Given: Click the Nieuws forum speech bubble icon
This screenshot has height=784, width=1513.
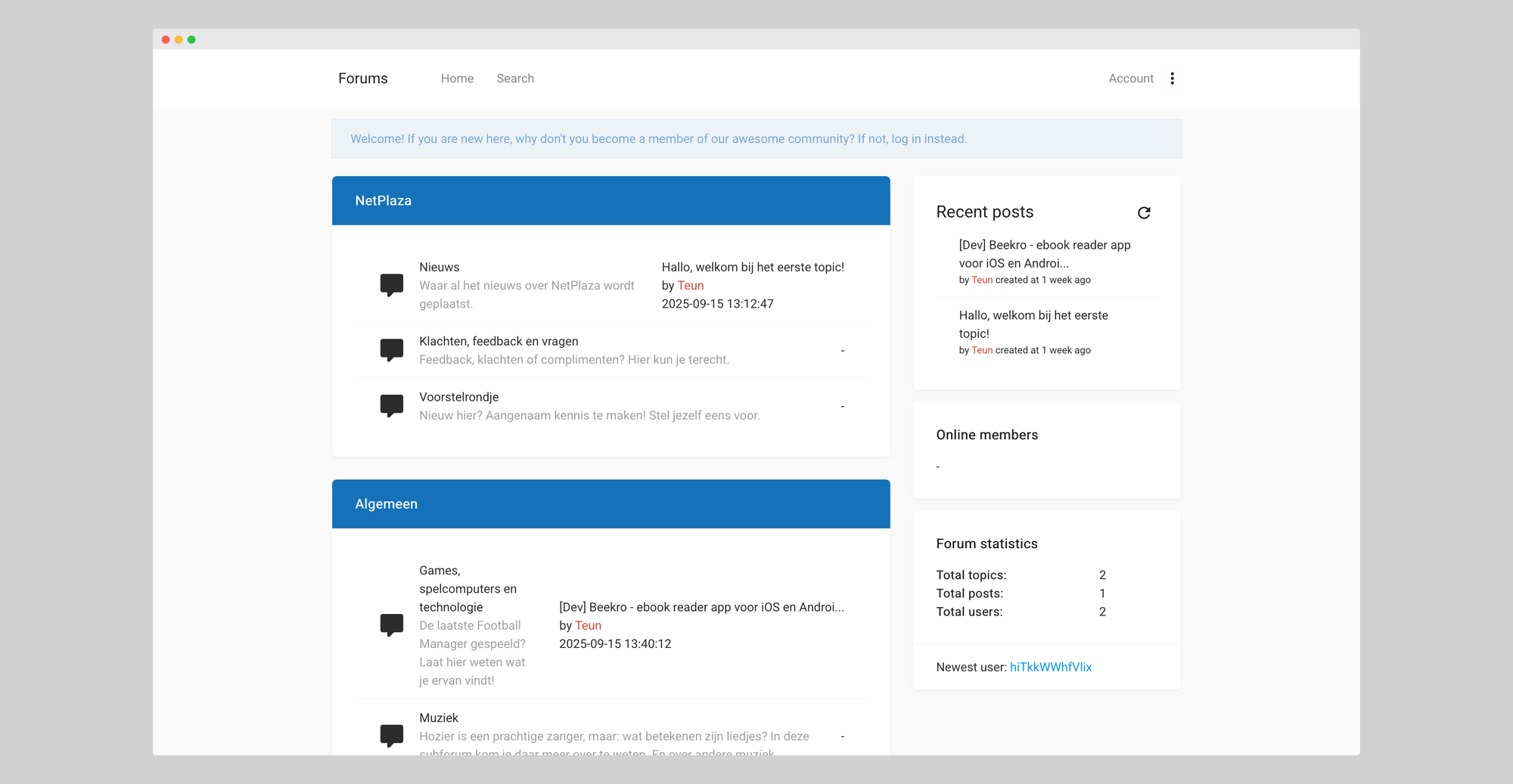Looking at the screenshot, I should click(391, 285).
